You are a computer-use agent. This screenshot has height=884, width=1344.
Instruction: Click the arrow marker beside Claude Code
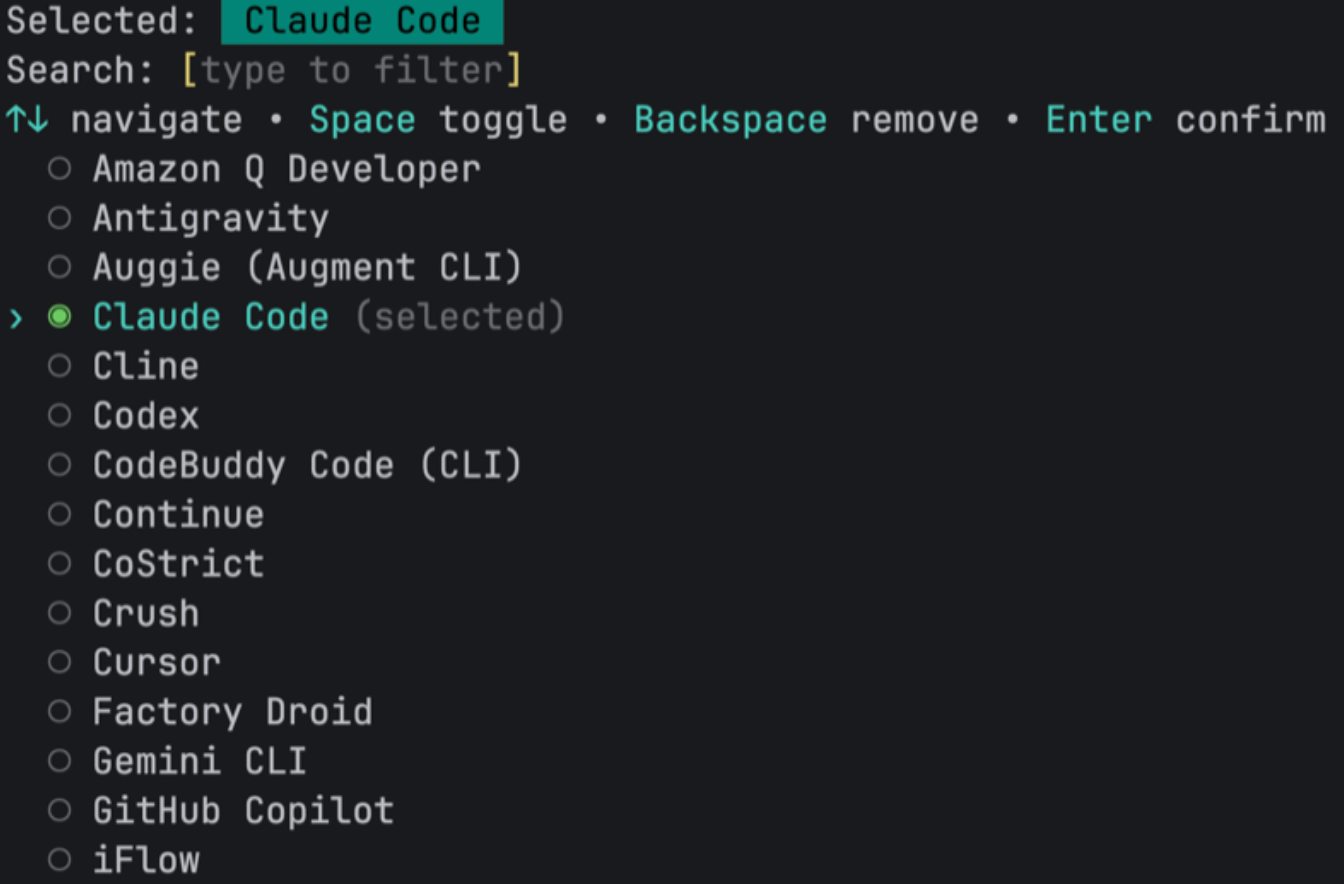pyautogui.click(x=15, y=318)
